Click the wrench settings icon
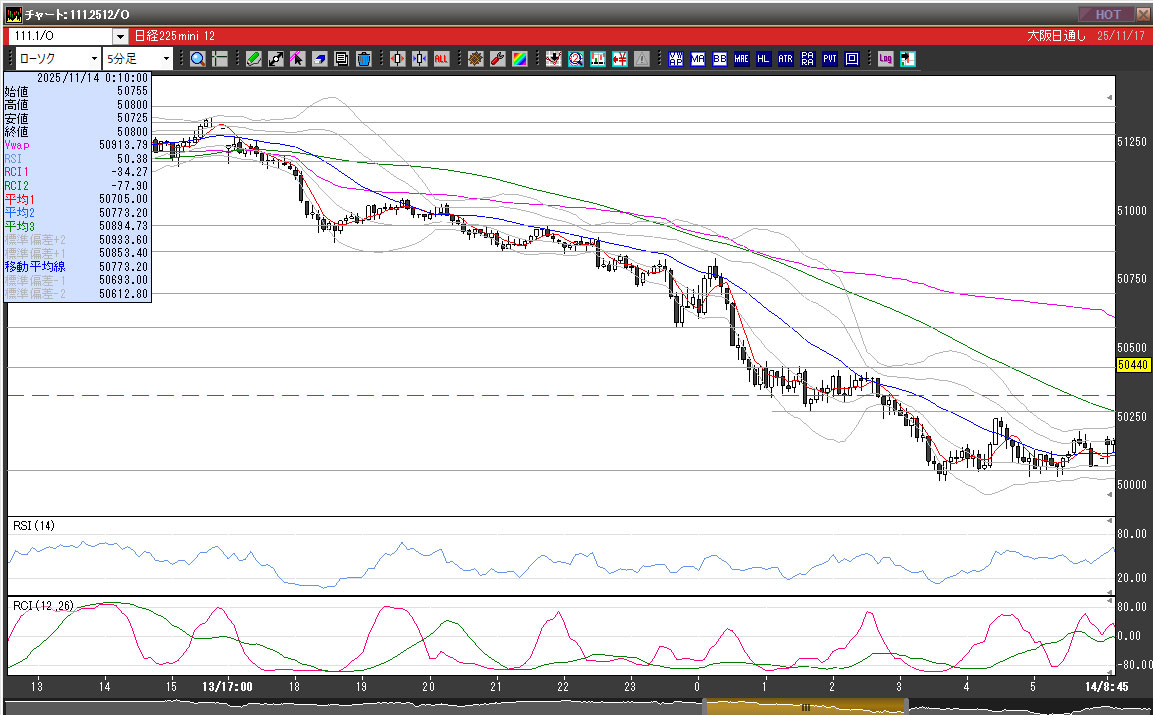Image resolution: width=1153 pixels, height=715 pixels. 497,59
